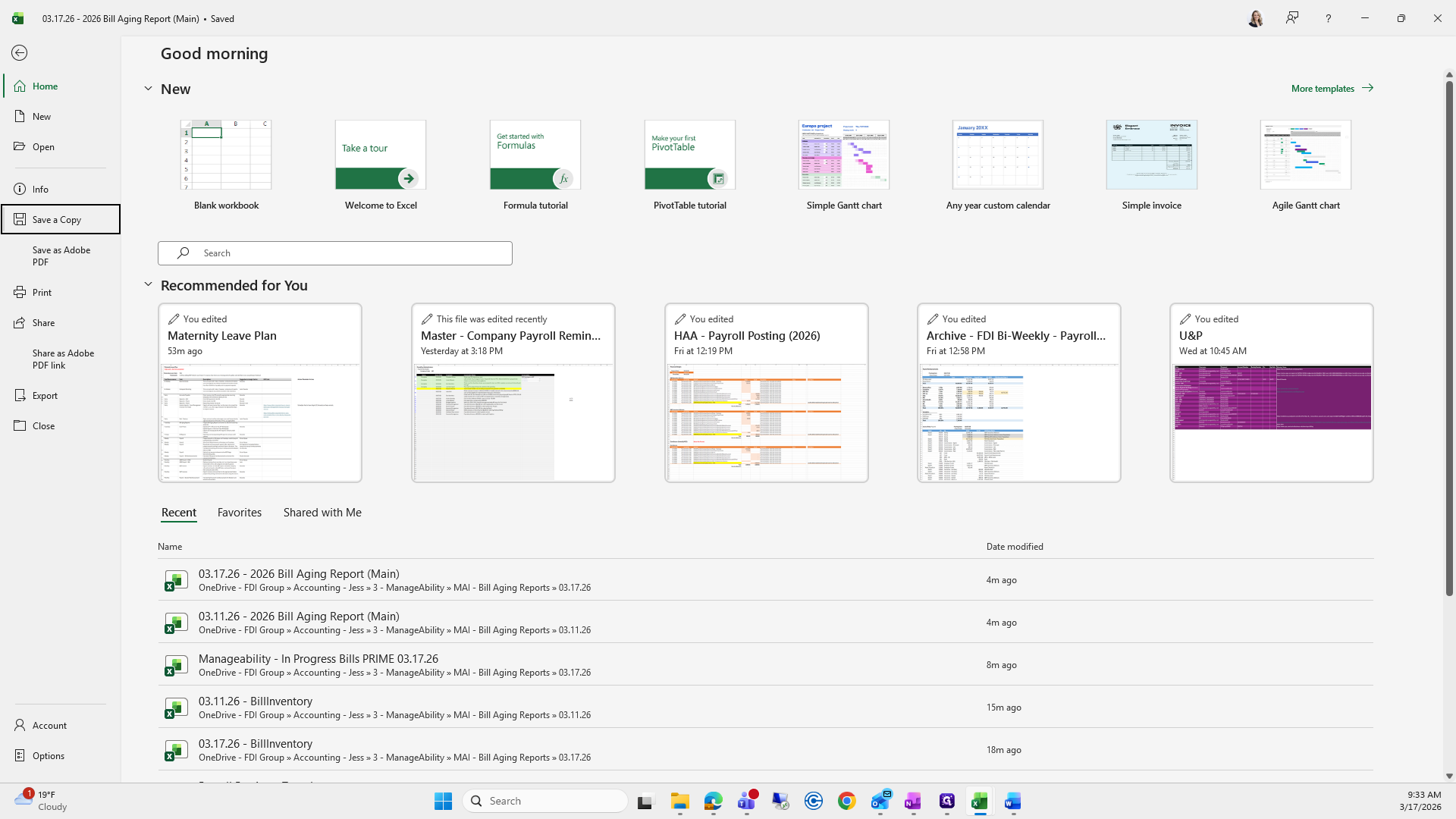Viewport: 1456px width, 819px height.
Task: Switch to the Favorites tab
Action: click(x=239, y=513)
